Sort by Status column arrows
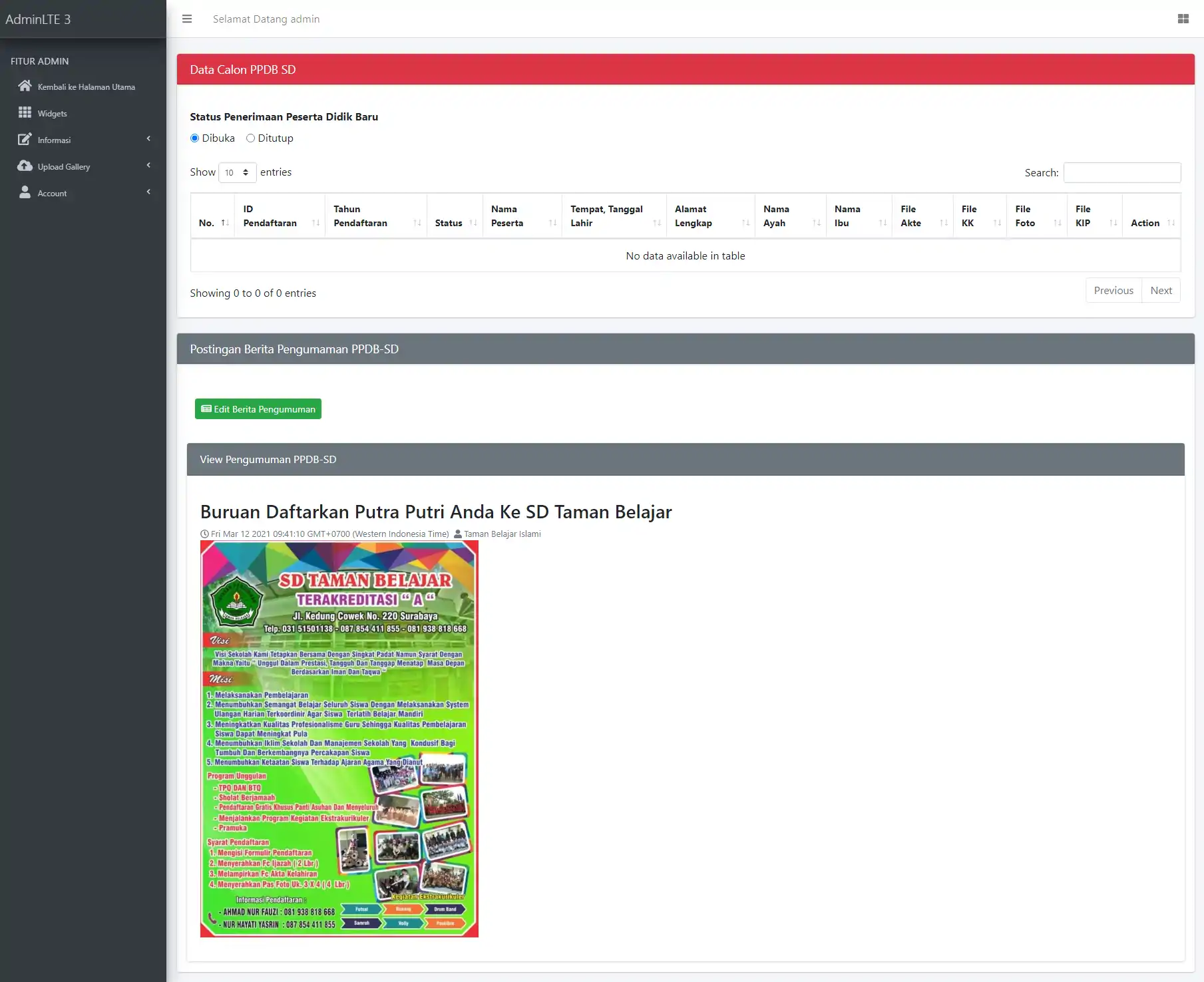Image resolution: width=1204 pixels, height=982 pixels. [x=473, y=223]
